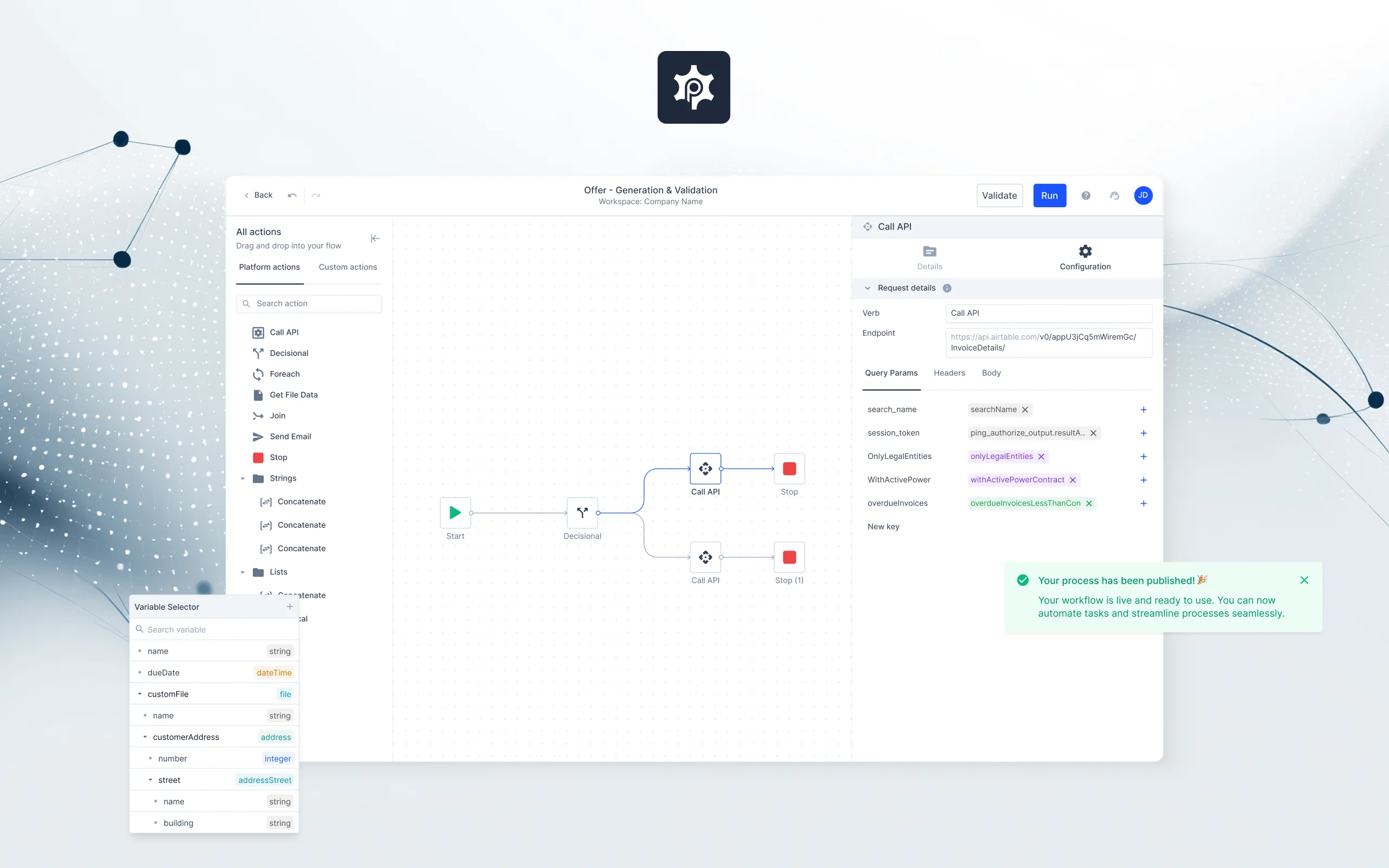Switch to Body tab
1389x868 pixels.
[991, 373]
